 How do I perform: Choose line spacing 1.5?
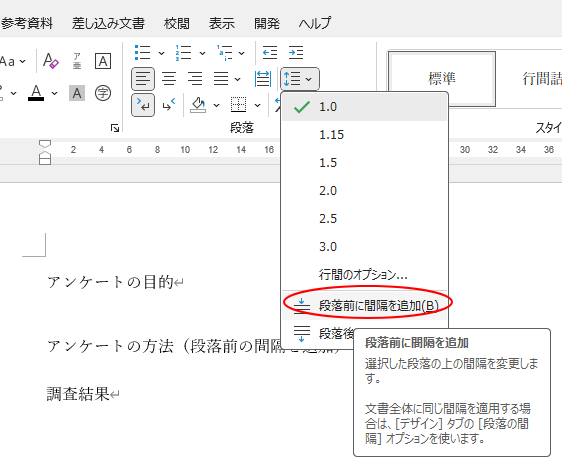coord(365,163)
